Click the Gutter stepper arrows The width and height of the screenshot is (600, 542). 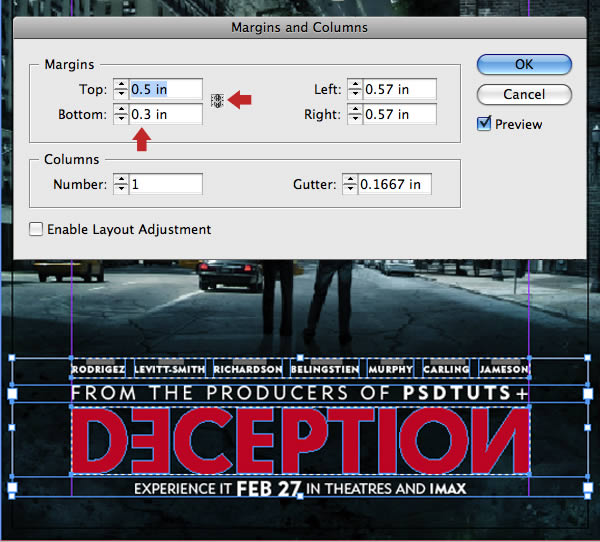[350, 184]
